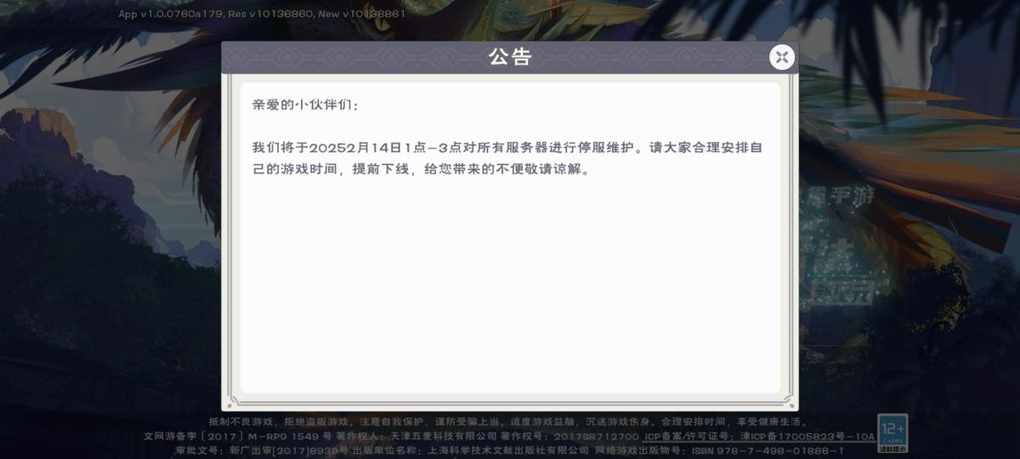
Task: Click the 公告 title header
Action: pyautogui.click(x=510, y=57)
